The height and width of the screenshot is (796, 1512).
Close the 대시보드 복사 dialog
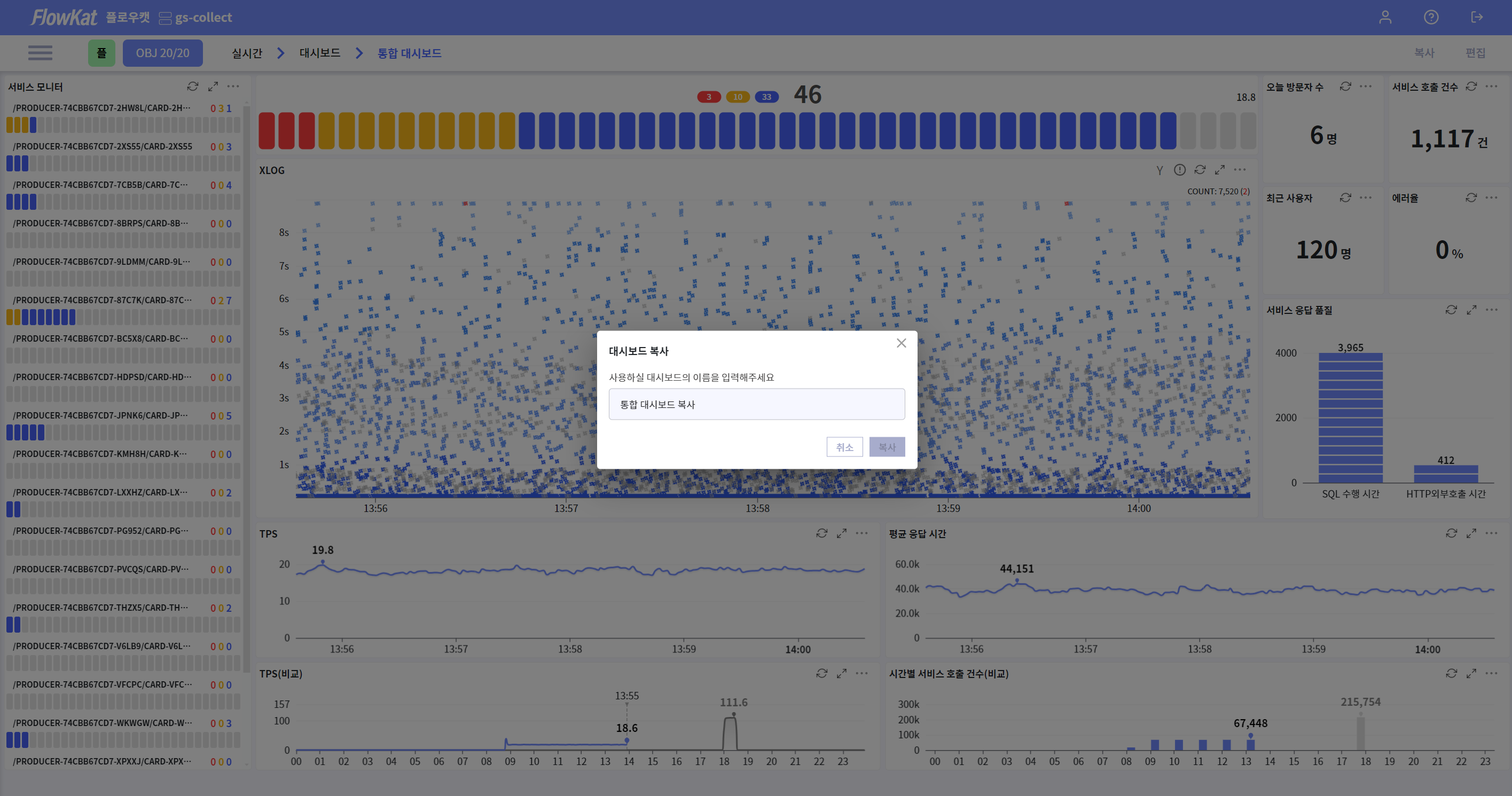(902, 343)
